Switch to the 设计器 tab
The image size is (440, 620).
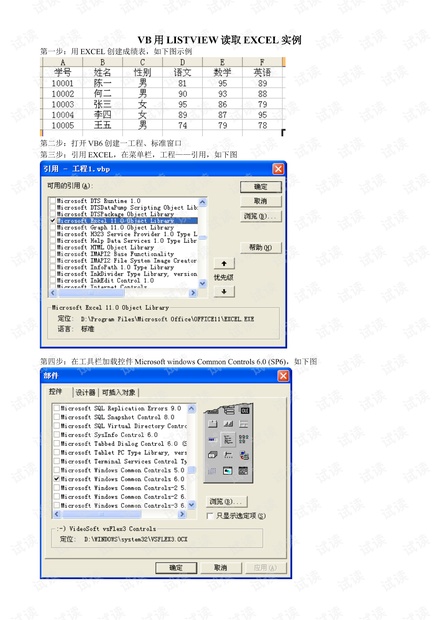[x=85, y=393]
